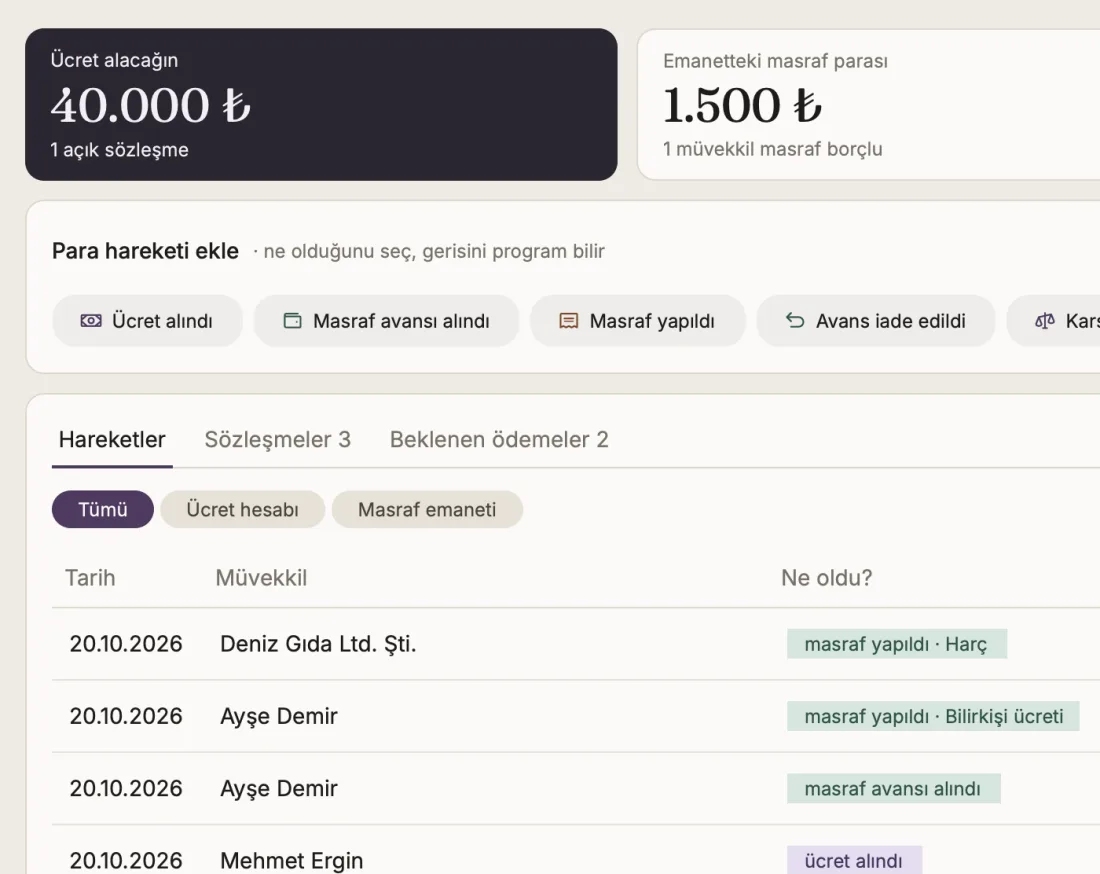Open the Beklenen ödemeler 2 tab
This screenshot has height=874, width=1100.
point(499,440)
